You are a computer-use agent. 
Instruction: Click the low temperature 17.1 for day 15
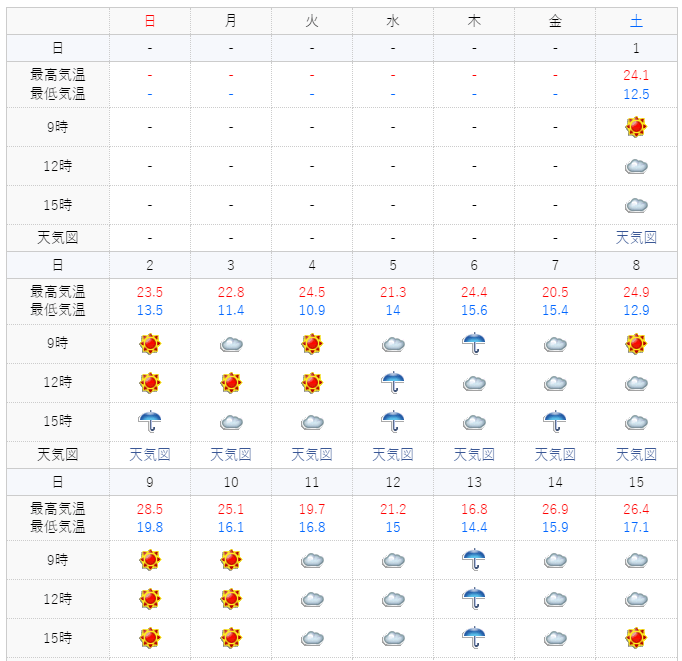(636, 527)
